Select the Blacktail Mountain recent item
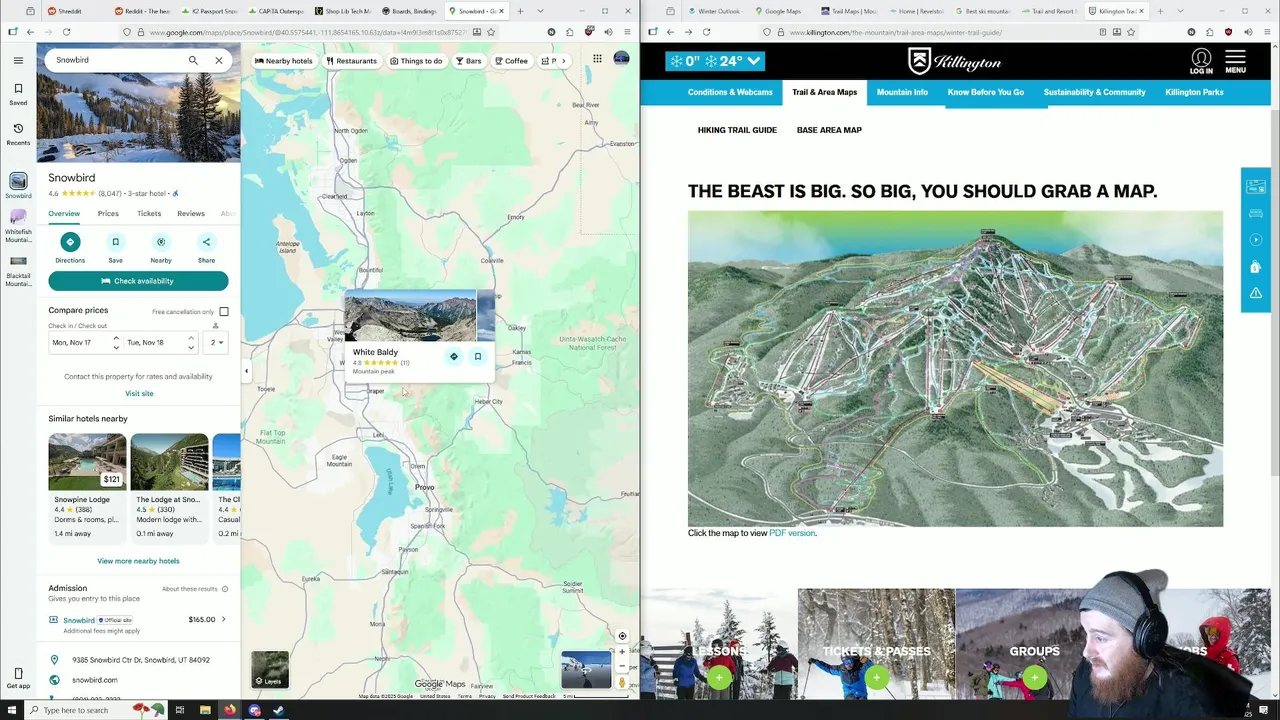 tap(18, 272)
